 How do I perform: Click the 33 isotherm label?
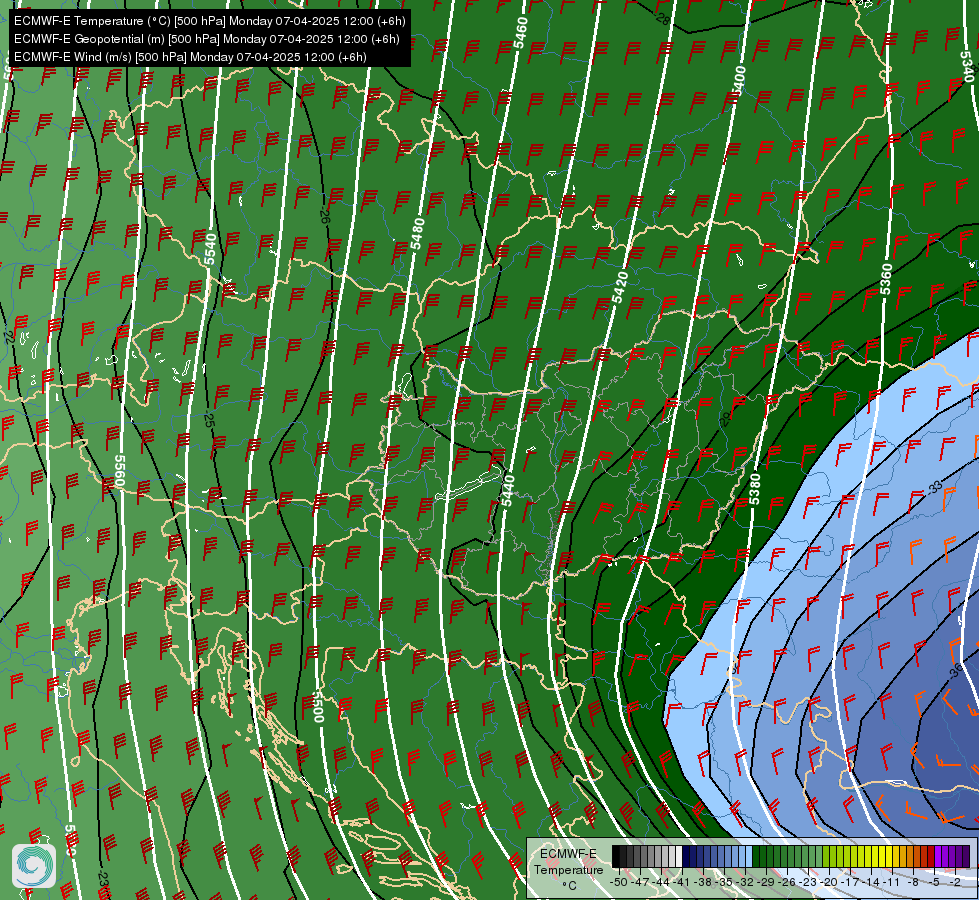(x=935, y=487)
